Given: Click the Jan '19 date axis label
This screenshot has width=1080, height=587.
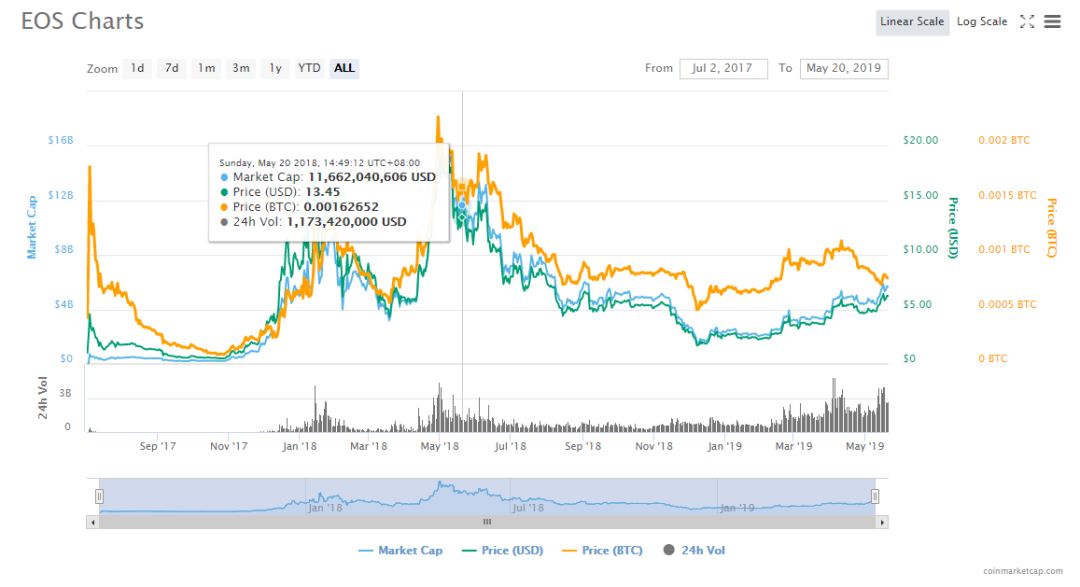Looking at the screenshot, I should (725, 446).
